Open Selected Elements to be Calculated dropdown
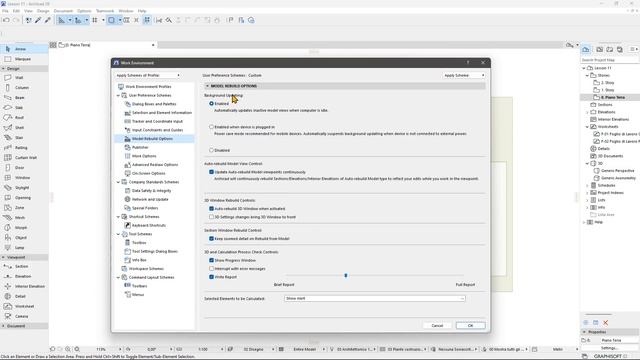Image resolution: width=640 pixels, height=360 pixels. [374, 298]
